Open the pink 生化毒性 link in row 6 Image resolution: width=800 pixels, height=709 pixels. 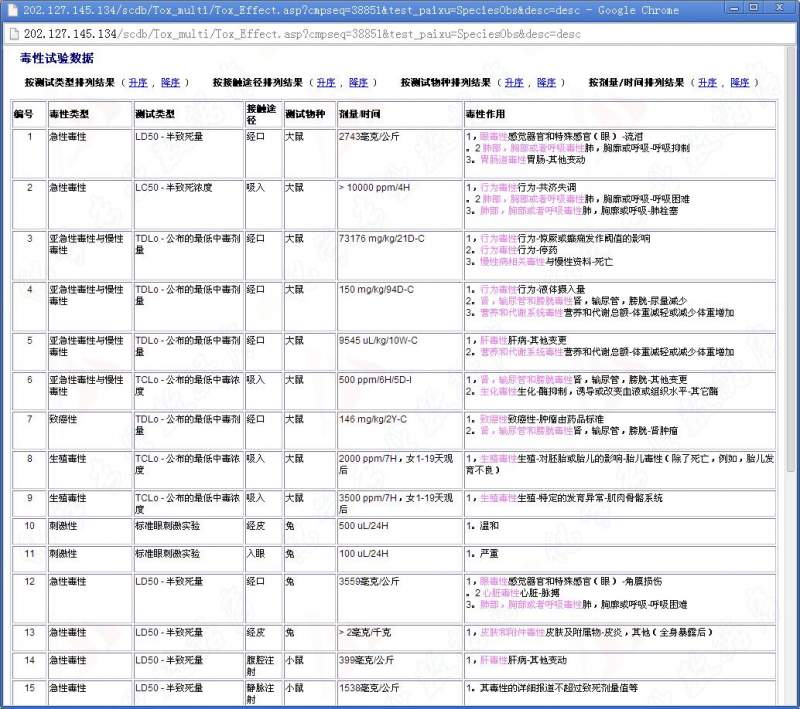(499, 391)
